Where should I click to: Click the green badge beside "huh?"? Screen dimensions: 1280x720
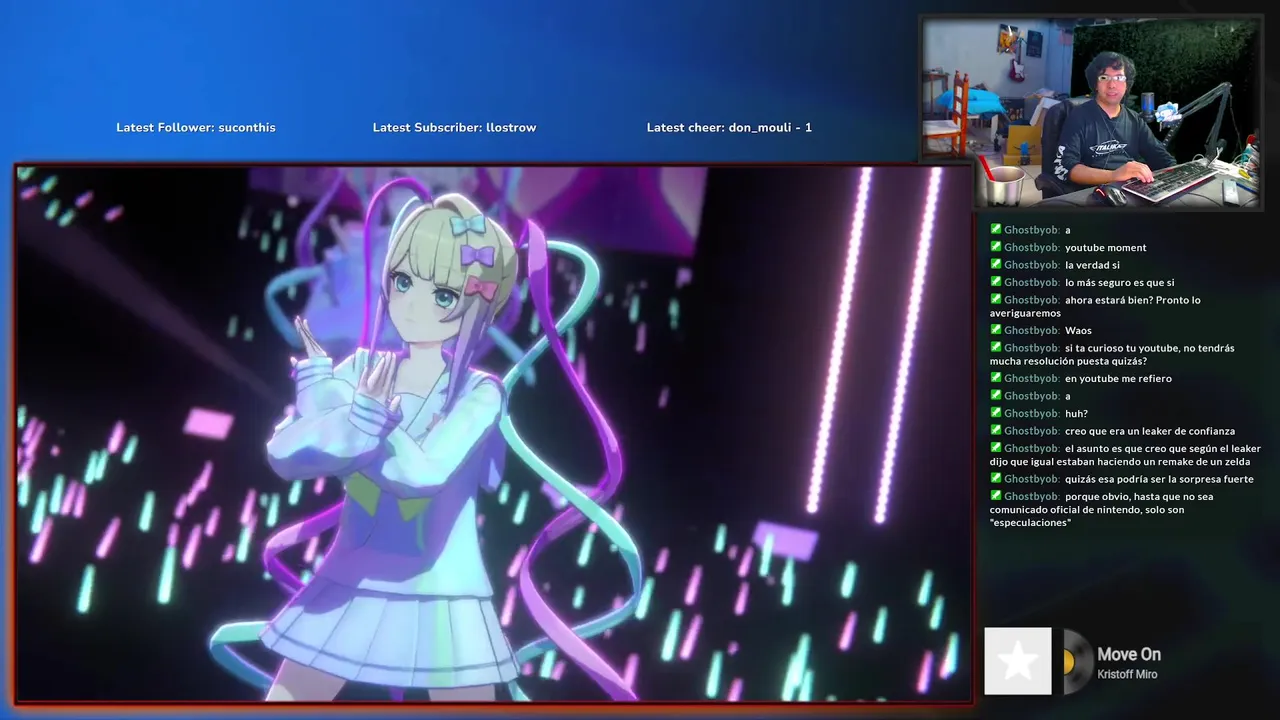(996, 413)
